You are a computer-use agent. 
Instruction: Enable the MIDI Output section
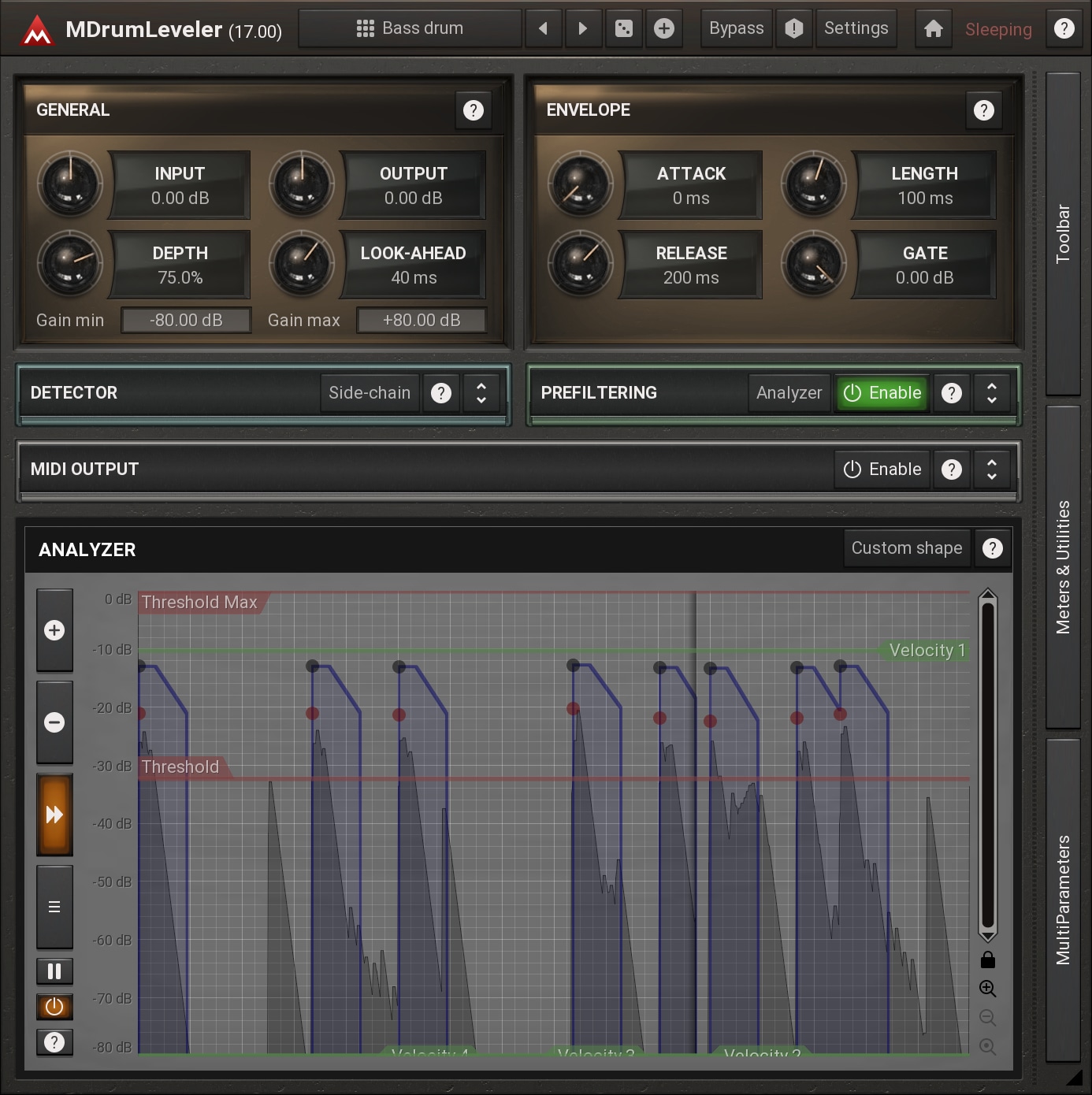tap(882, 469)
